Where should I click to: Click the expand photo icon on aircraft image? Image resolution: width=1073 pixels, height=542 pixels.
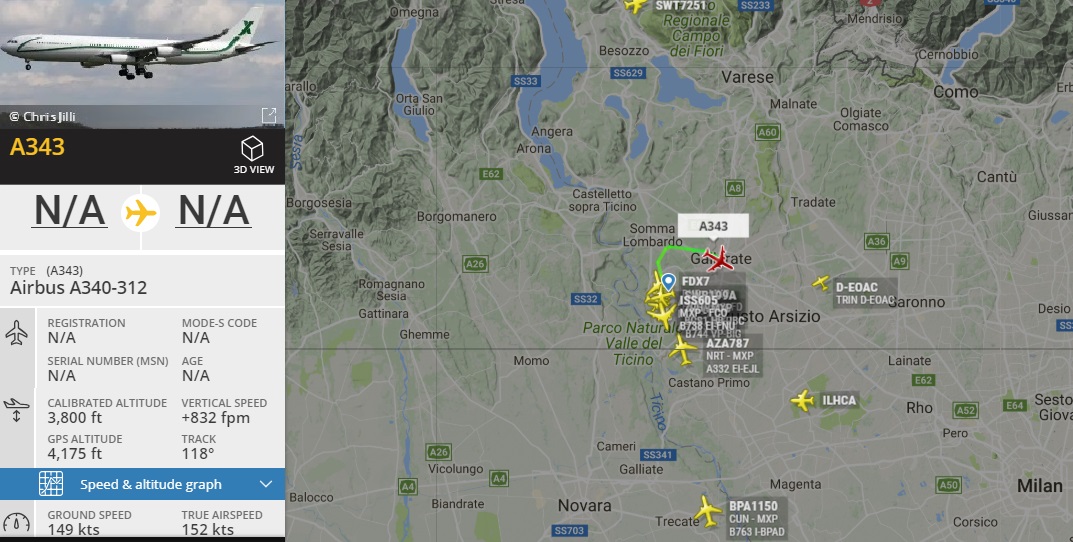click(269, 116)
